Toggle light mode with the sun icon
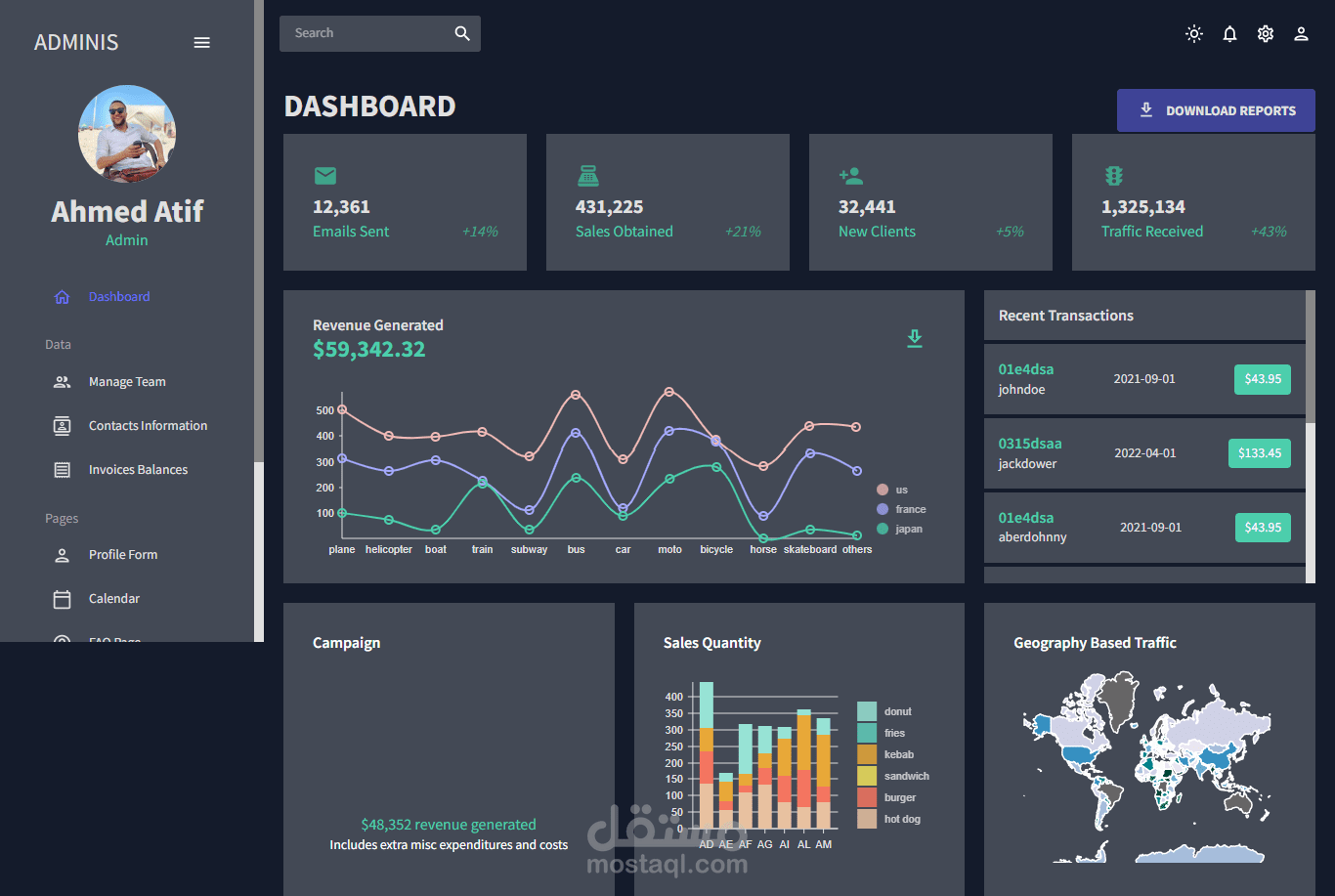This screenshot has height=896, width=1335. tap(1194, 33)
